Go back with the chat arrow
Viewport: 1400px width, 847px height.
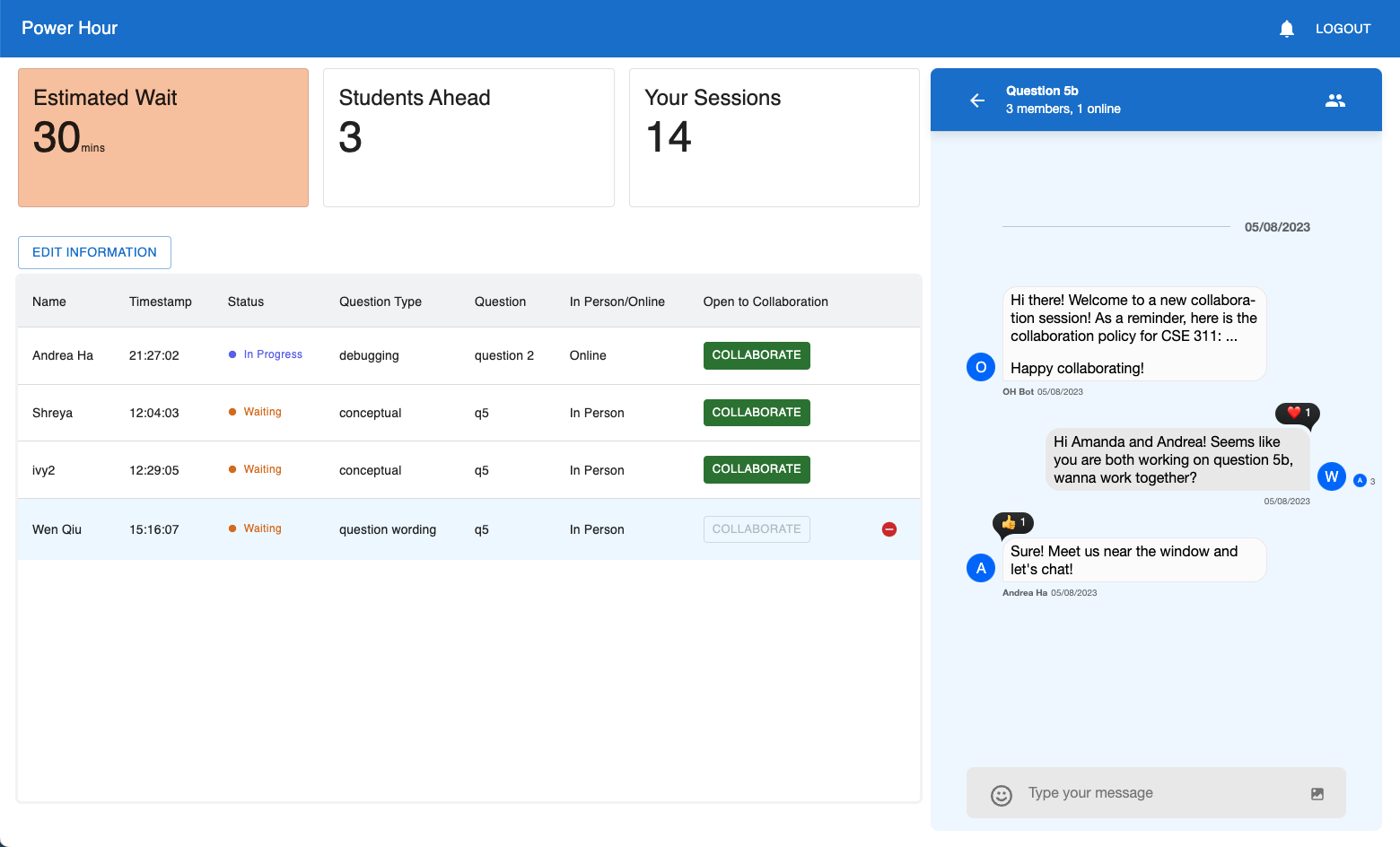click(977, 100)
